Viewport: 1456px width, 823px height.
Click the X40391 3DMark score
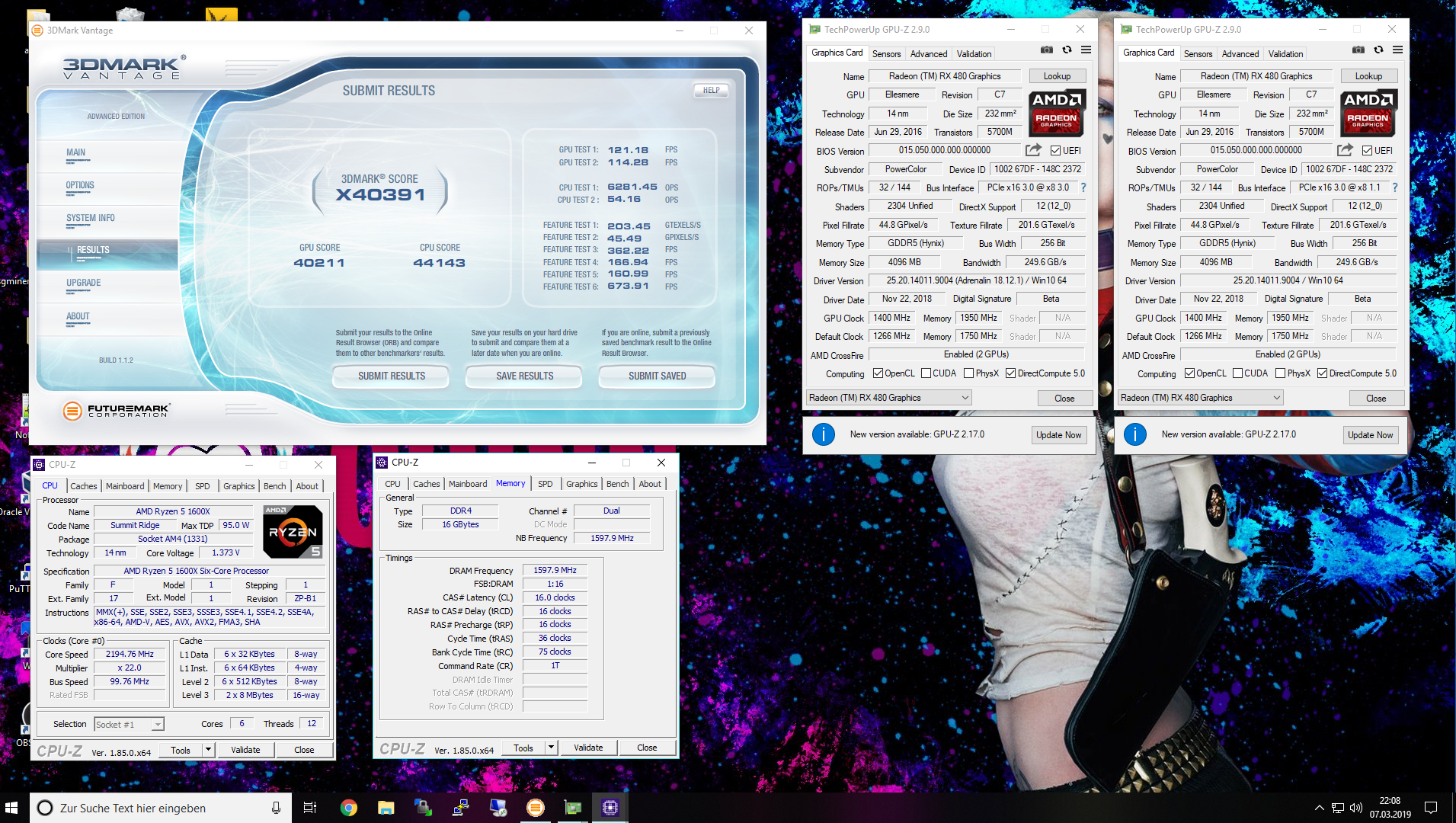coord(380,195)
